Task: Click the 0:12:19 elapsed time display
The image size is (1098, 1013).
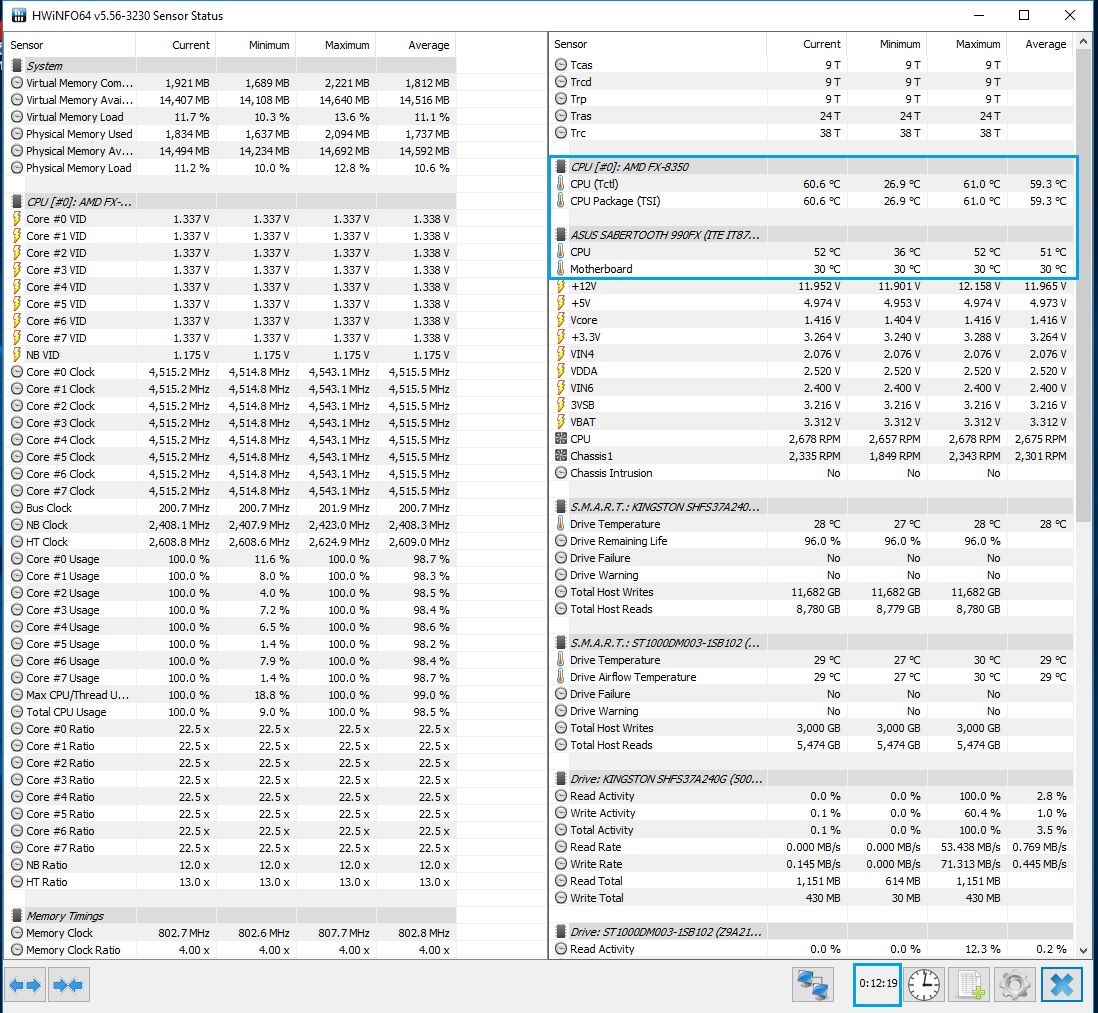Action: click(x=877, y=984)
